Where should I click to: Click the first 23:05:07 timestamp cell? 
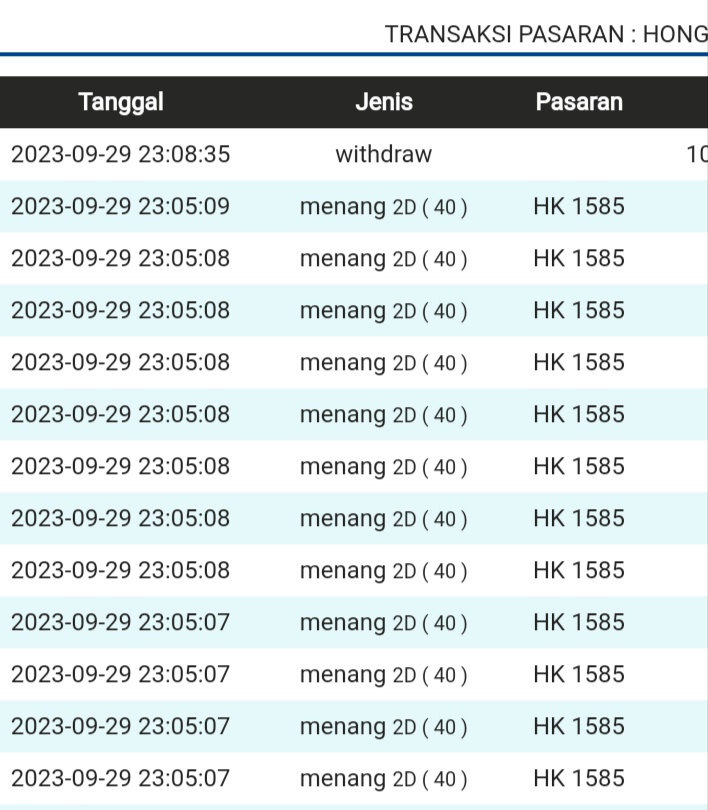(x=121, y=623)
